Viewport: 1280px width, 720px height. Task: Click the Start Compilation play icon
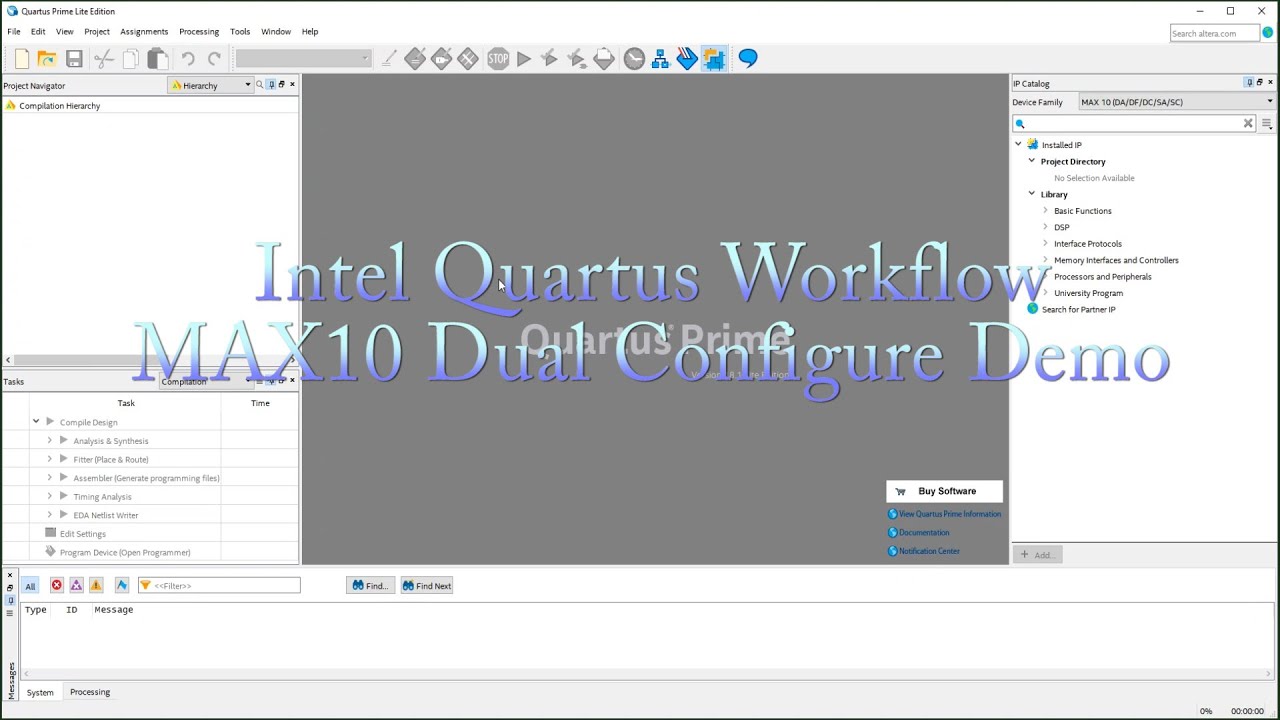[524, 59]
